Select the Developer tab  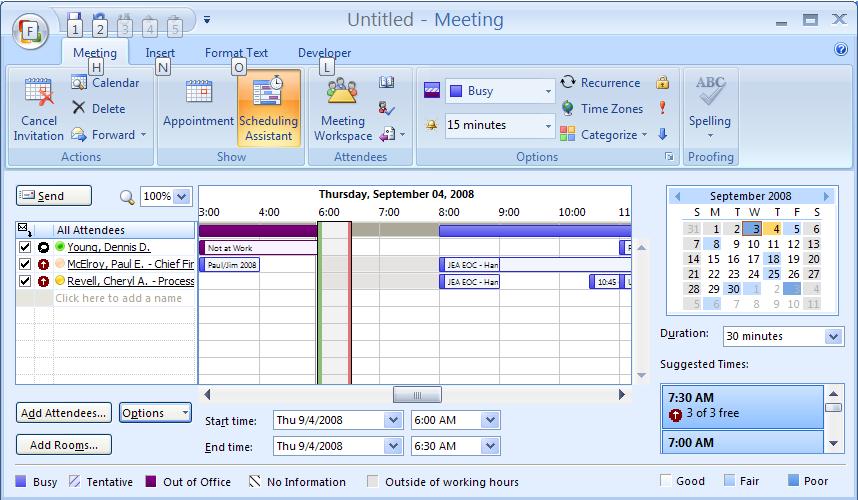point(324,53)
